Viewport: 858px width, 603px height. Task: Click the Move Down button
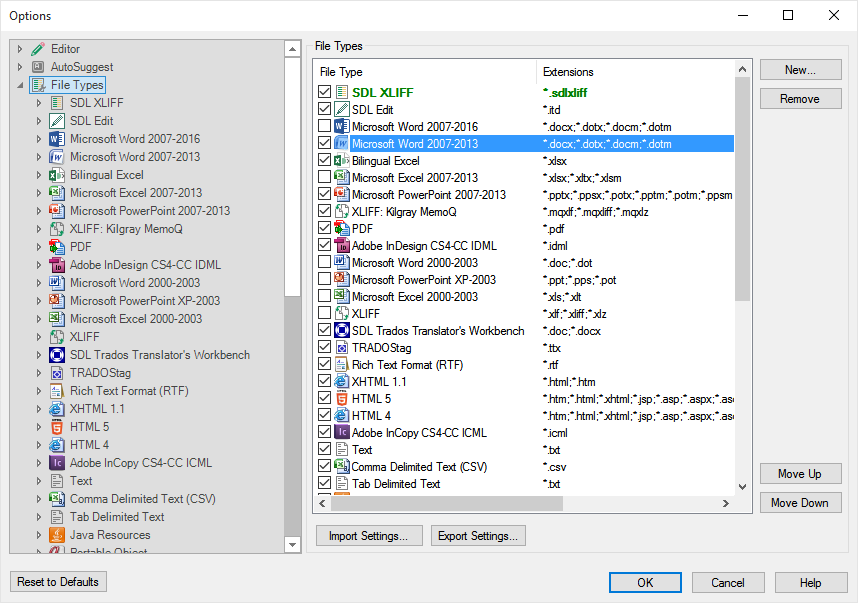[801, 502]
